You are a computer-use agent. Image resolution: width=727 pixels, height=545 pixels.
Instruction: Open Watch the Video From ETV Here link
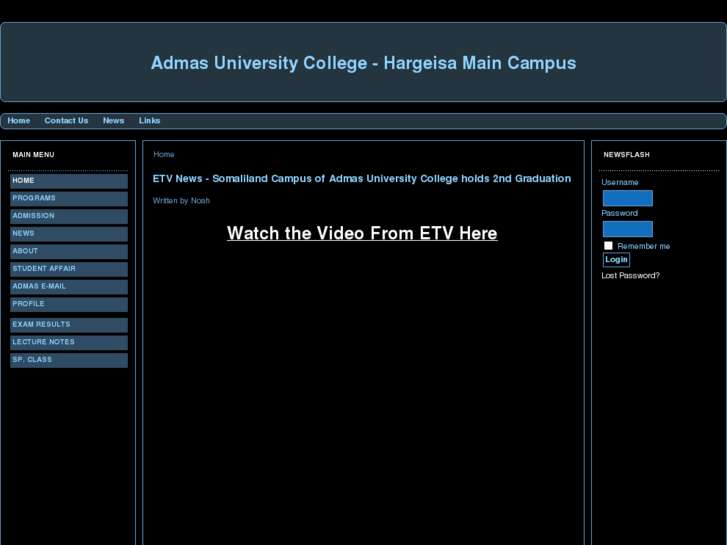pyautogui.click(x=362, y=233)
